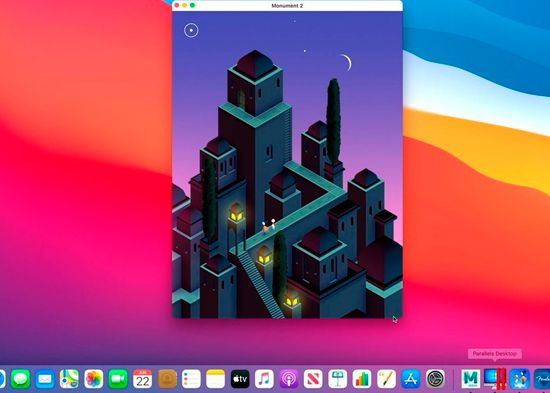Open the News app in the dock
This screenshot has width=550, height=393.
313,379
